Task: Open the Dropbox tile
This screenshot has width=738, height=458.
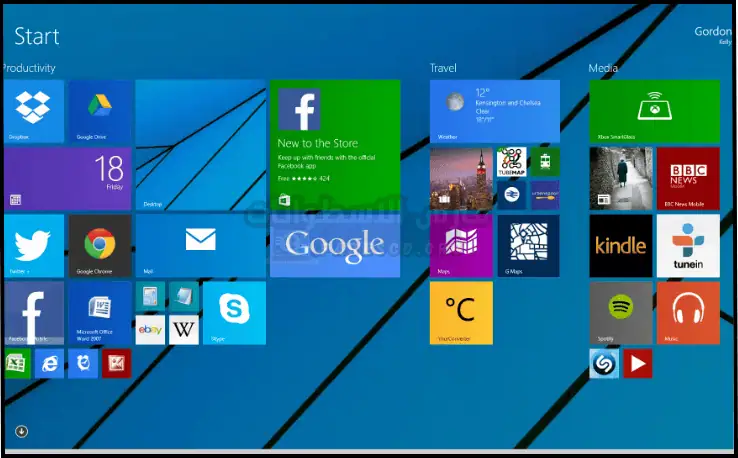Action: 34,111
